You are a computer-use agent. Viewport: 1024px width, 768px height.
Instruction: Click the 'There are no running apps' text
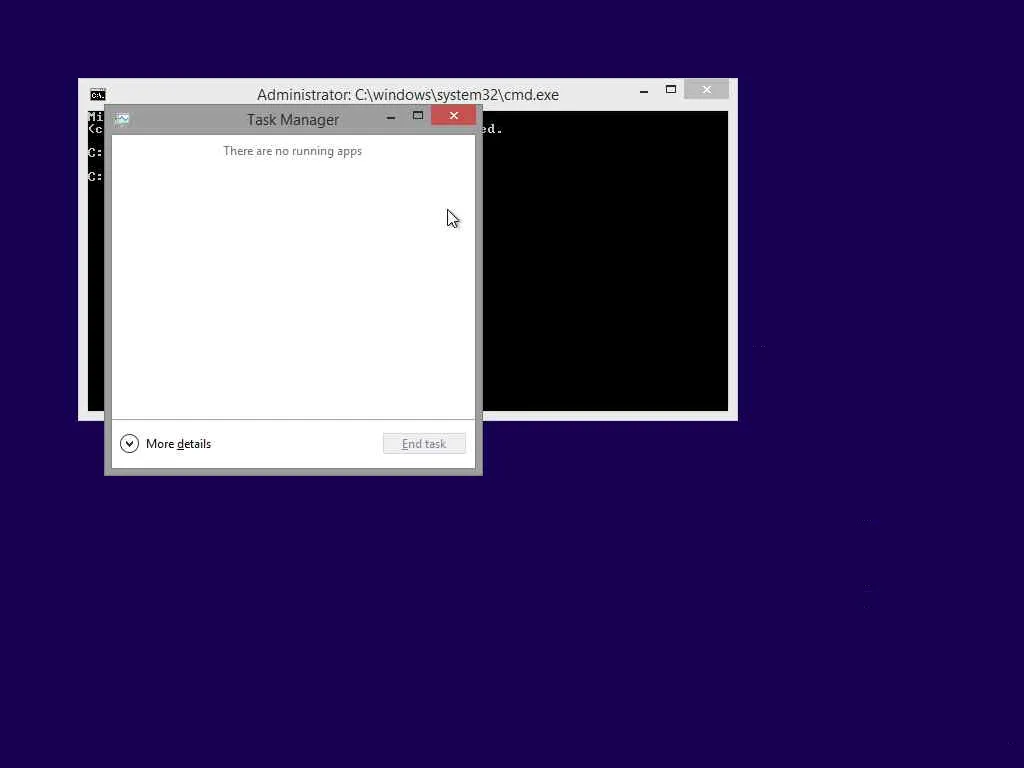(x=293, y=151)
